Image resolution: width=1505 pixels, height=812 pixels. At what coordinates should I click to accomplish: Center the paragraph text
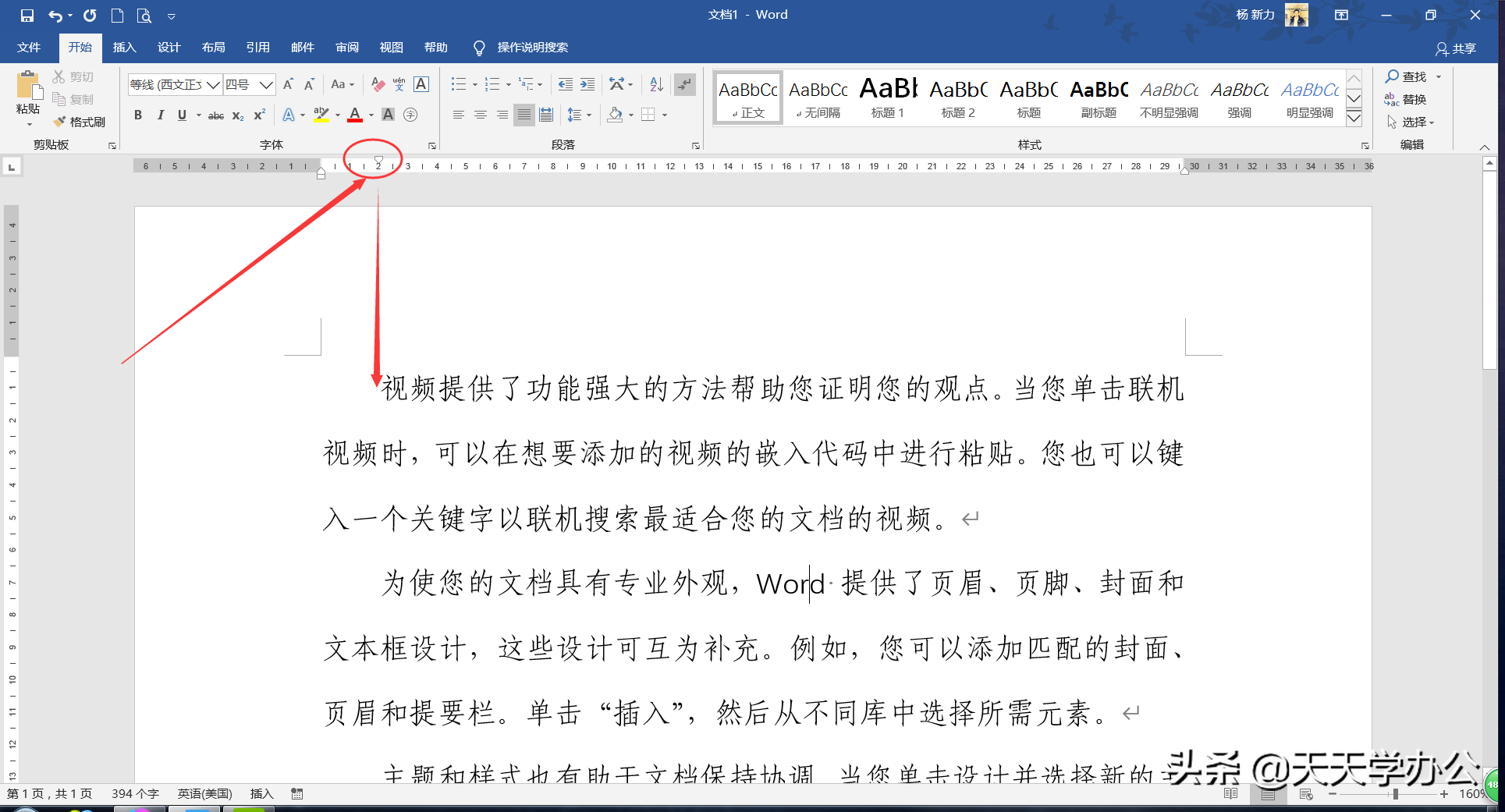pos(481,115)
